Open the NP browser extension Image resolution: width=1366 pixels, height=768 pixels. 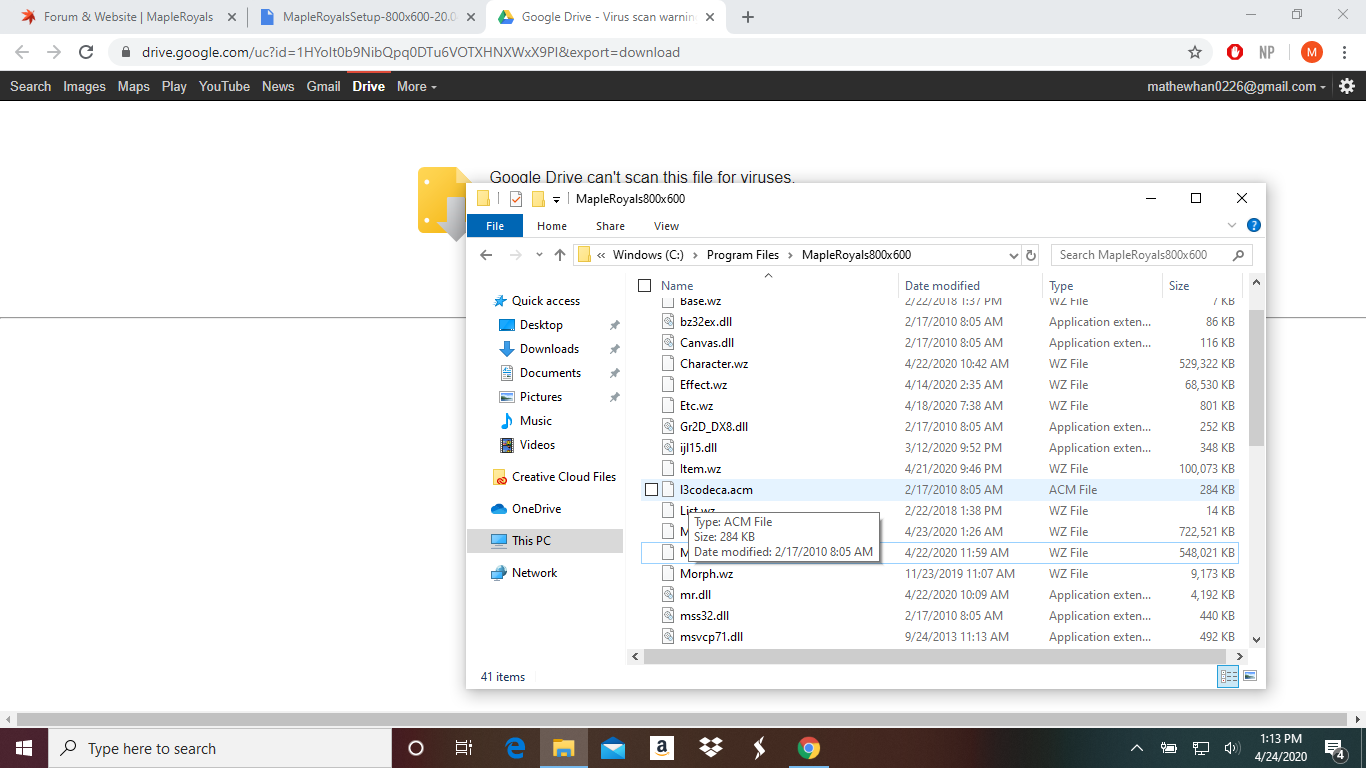1267,52
